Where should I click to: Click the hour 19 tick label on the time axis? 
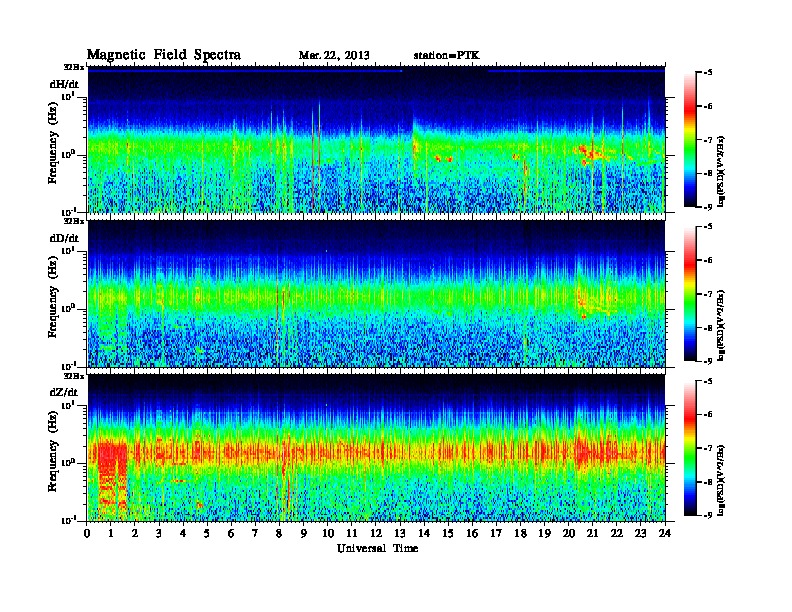click(544, 534)
